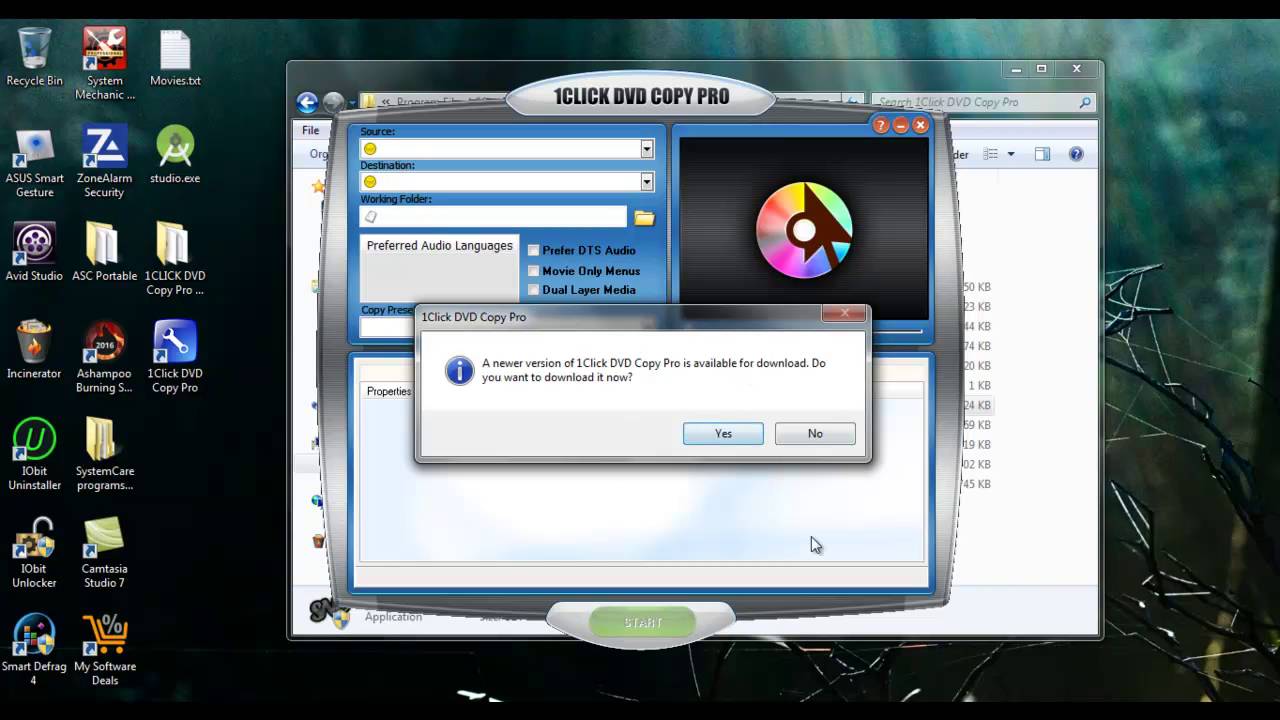Image resolution: width=1280 pixels, height=720 pixels.
Task: Click the Application label in Explorer details pane
Action: (393, 617)
